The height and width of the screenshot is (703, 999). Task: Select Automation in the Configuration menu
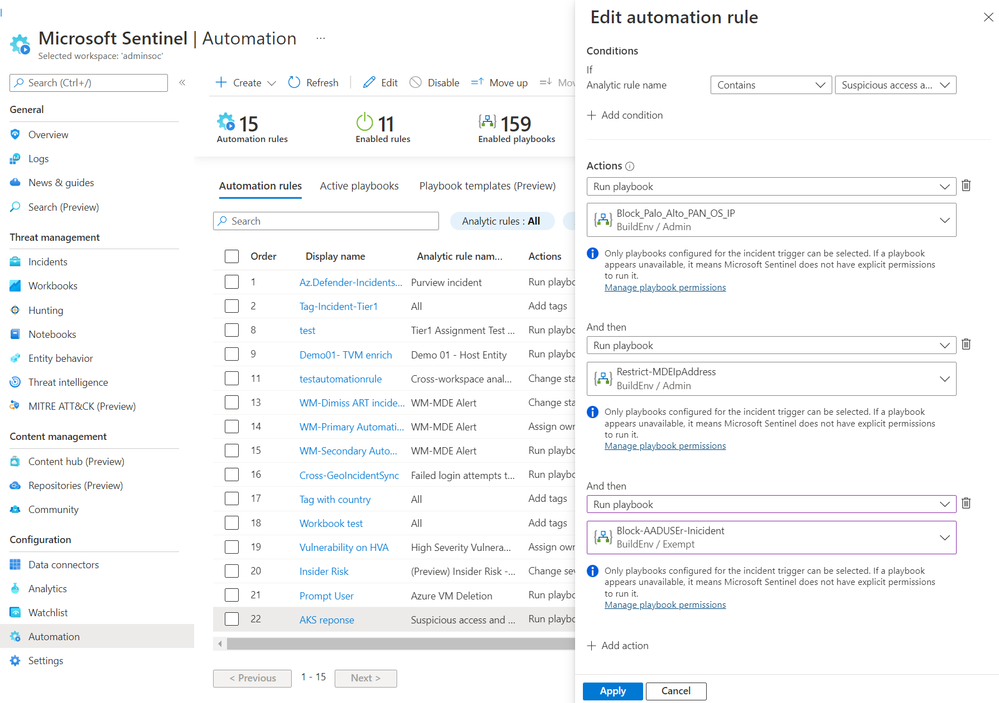97,636
